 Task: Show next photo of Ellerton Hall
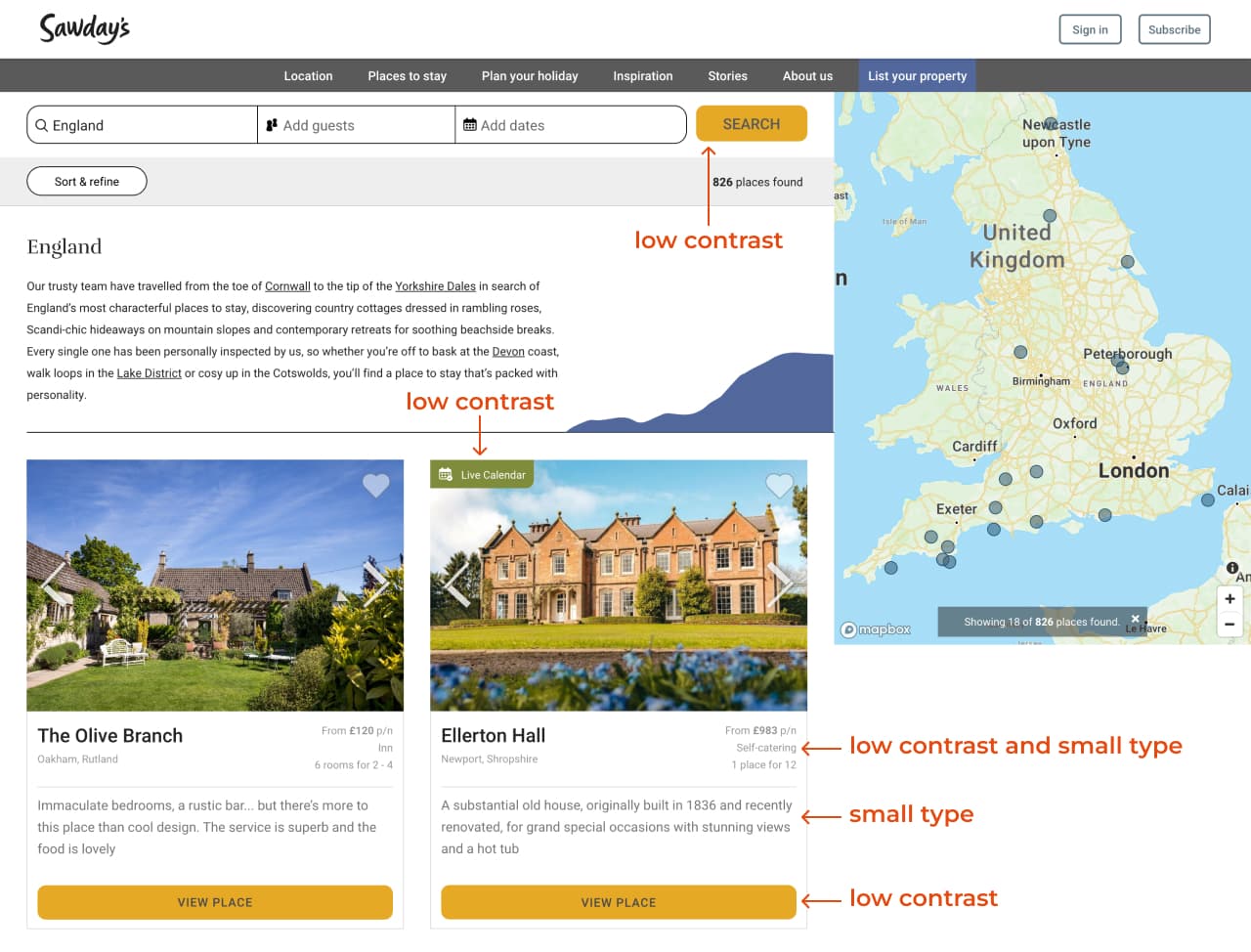[780, 584]
